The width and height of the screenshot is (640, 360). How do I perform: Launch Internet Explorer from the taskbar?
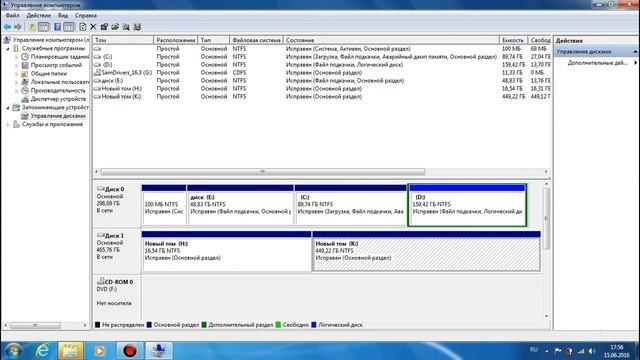42,351
